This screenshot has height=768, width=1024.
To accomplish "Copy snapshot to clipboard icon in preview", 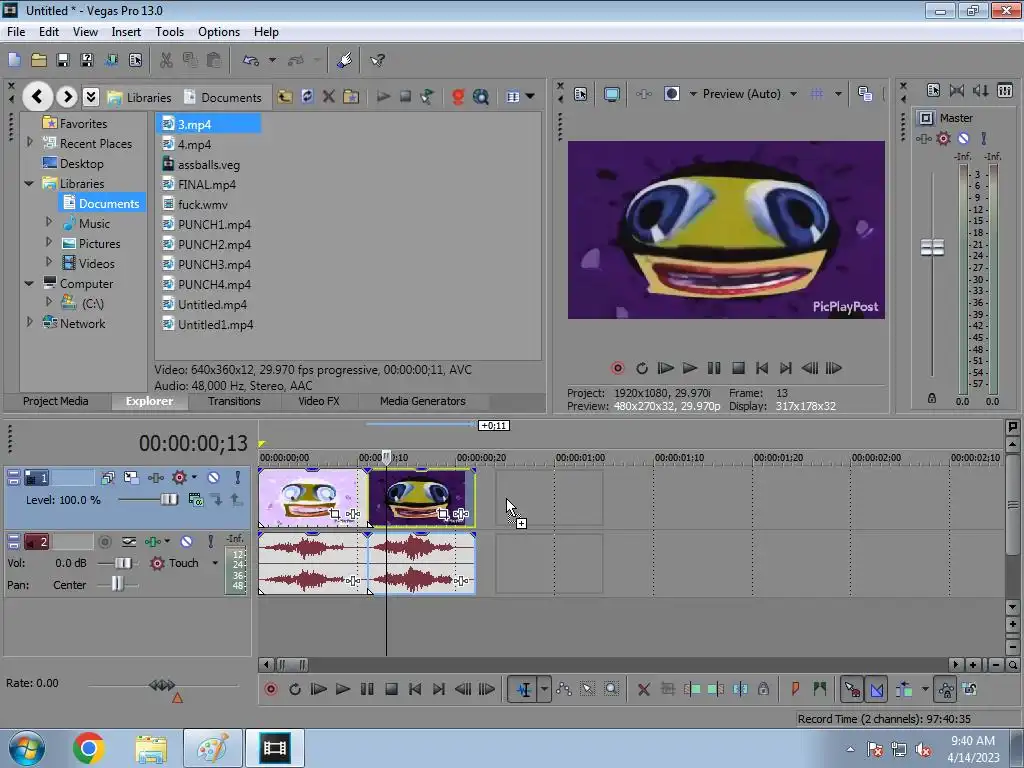I will tap(865, 94).
